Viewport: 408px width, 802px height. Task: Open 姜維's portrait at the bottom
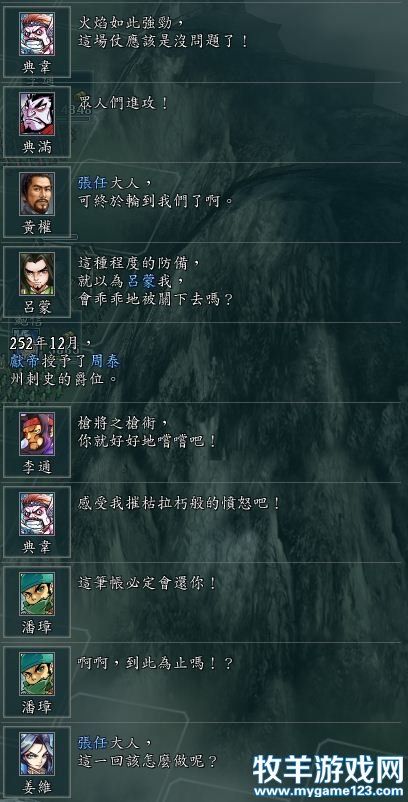point(37,754)
